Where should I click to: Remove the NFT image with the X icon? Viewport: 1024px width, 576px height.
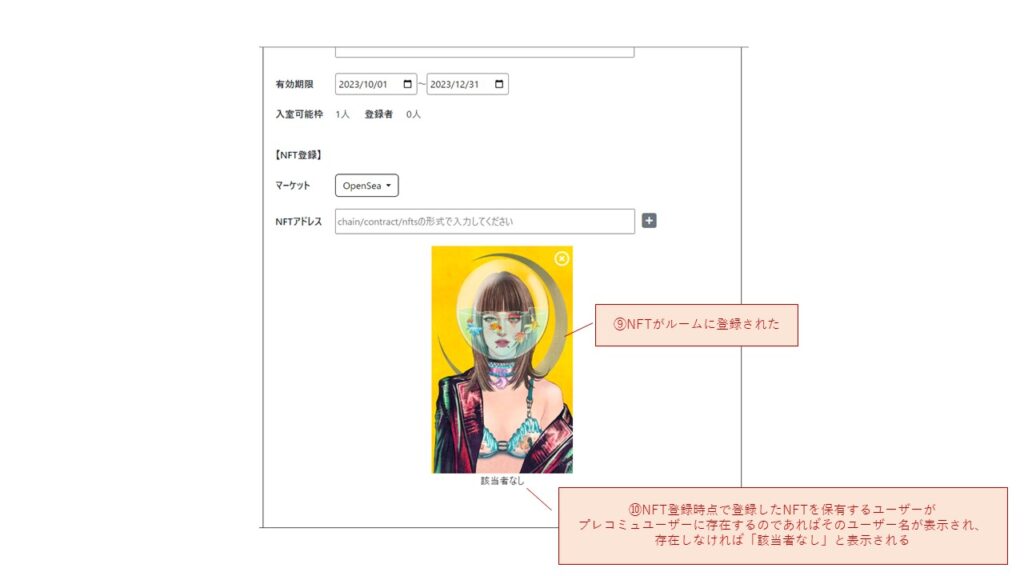[562, 259]
